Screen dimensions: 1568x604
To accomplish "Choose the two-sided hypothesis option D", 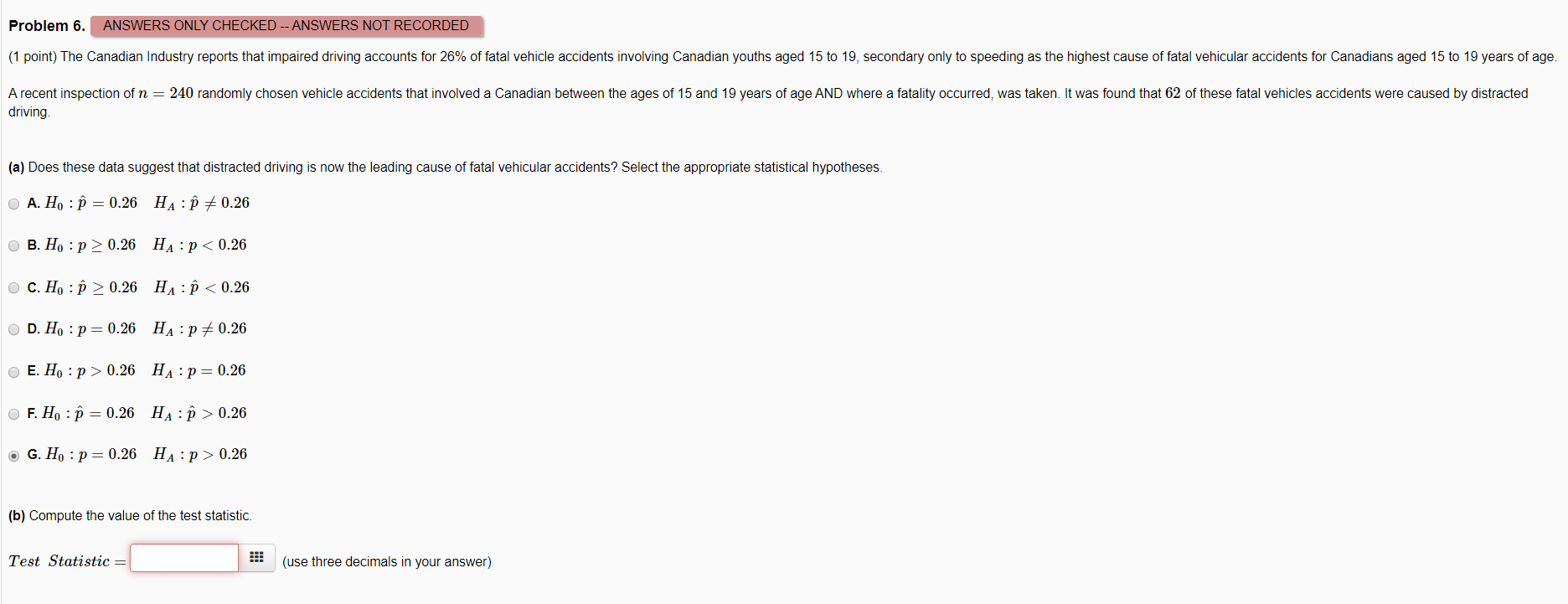I will [13, 329].
